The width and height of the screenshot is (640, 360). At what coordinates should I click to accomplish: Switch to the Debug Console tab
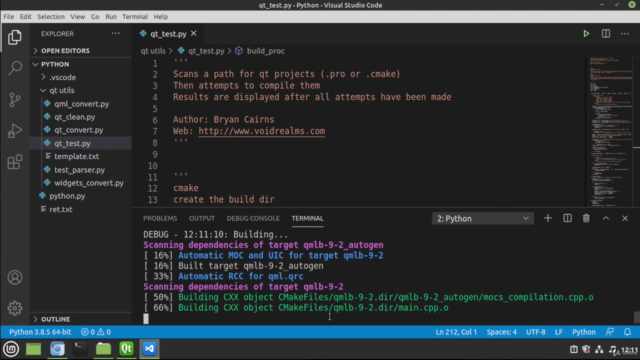click(253, 218)
